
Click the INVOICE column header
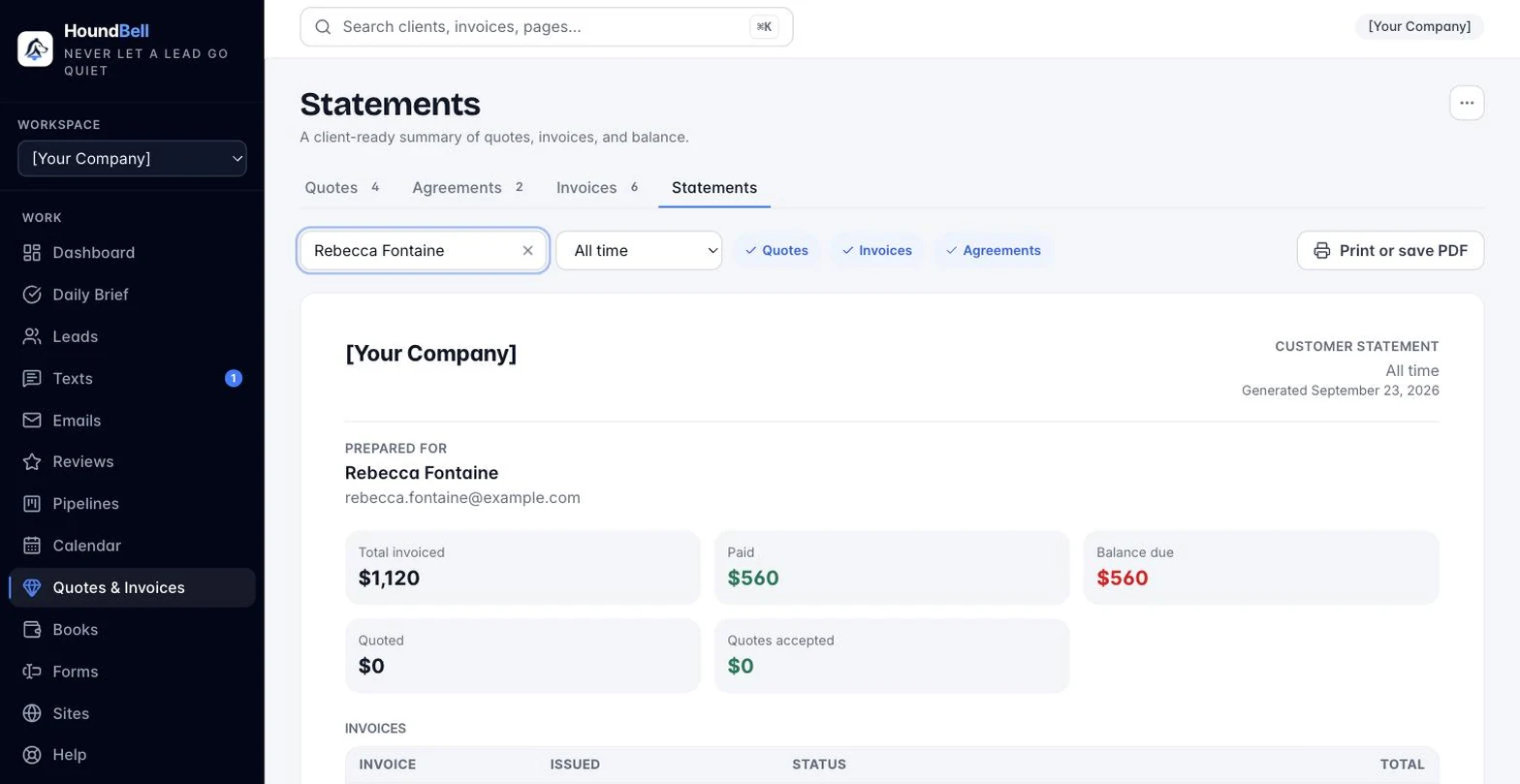coord(388,765)
